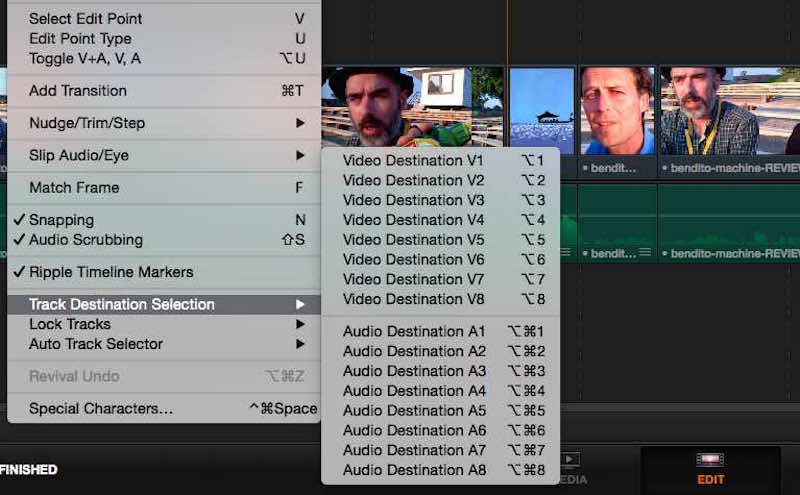Expand the Lock Tracks submenu
Viewport: 800px width, 495px height.
164,324
